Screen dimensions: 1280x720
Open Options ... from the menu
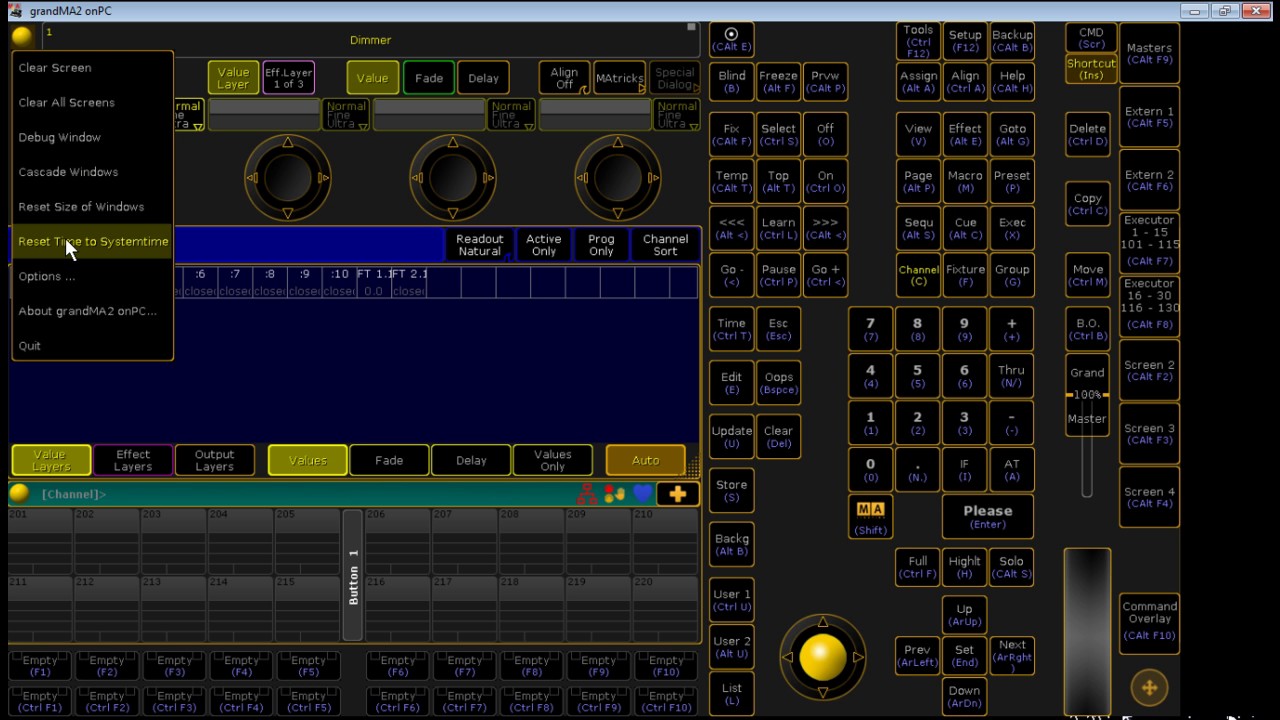[x=92, y=276]
